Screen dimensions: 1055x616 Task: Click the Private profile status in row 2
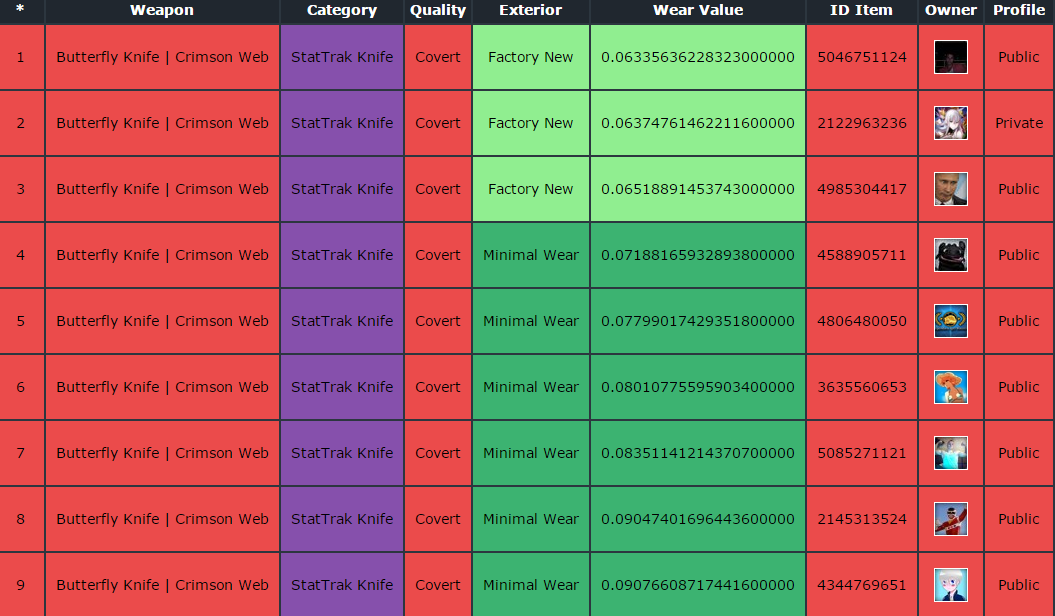[x=1019, y=123]
